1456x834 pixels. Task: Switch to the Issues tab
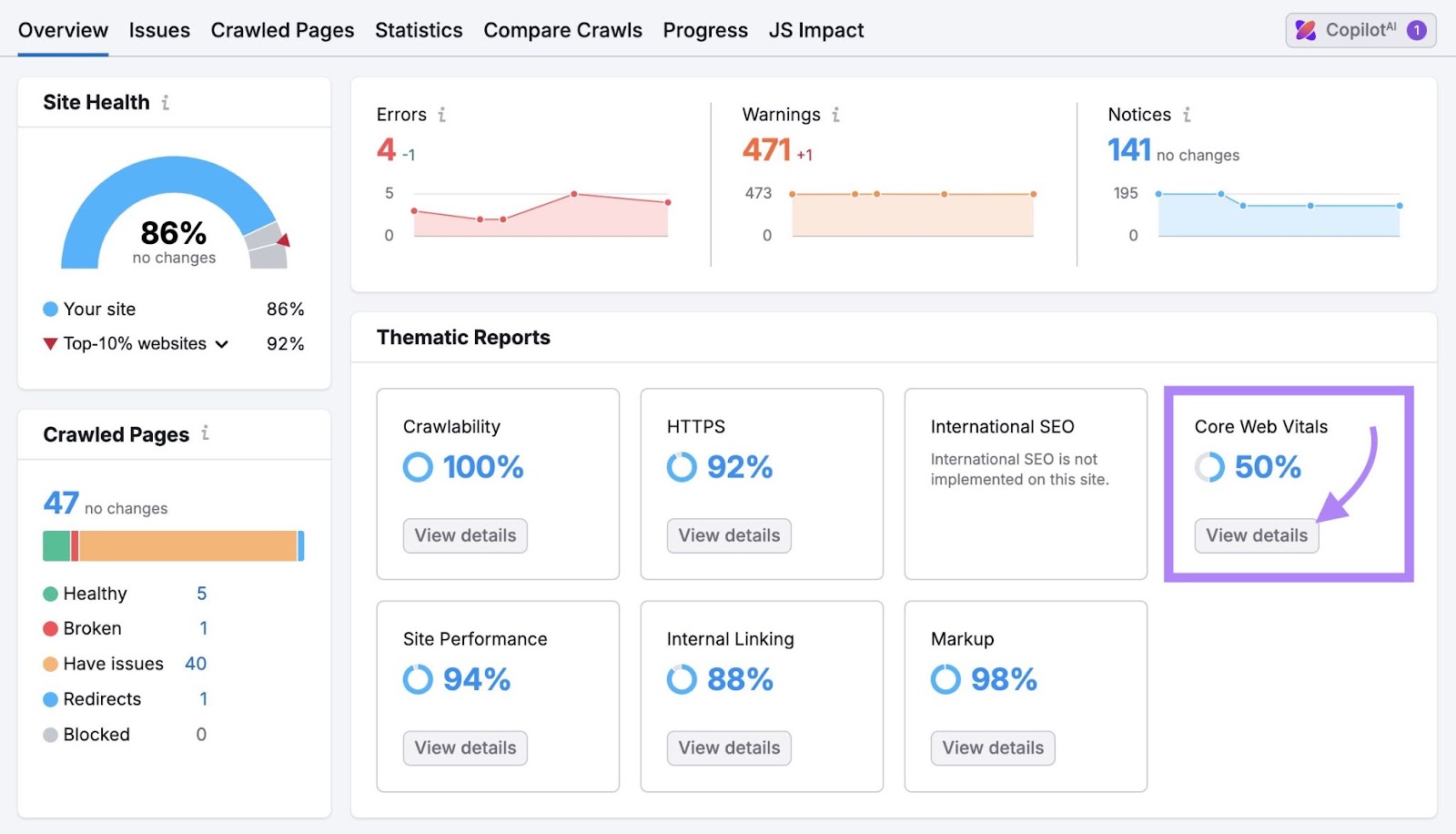[159, 29]
